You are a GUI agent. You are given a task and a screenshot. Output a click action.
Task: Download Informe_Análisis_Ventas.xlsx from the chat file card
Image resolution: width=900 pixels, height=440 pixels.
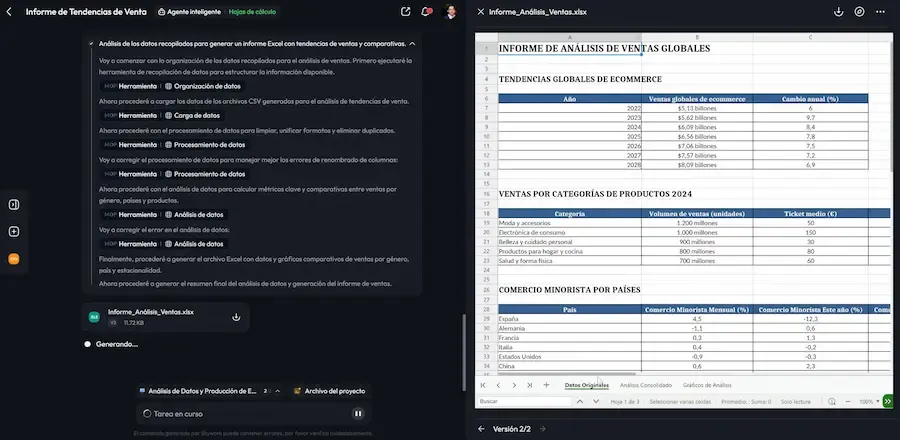(x=236, y=317)
